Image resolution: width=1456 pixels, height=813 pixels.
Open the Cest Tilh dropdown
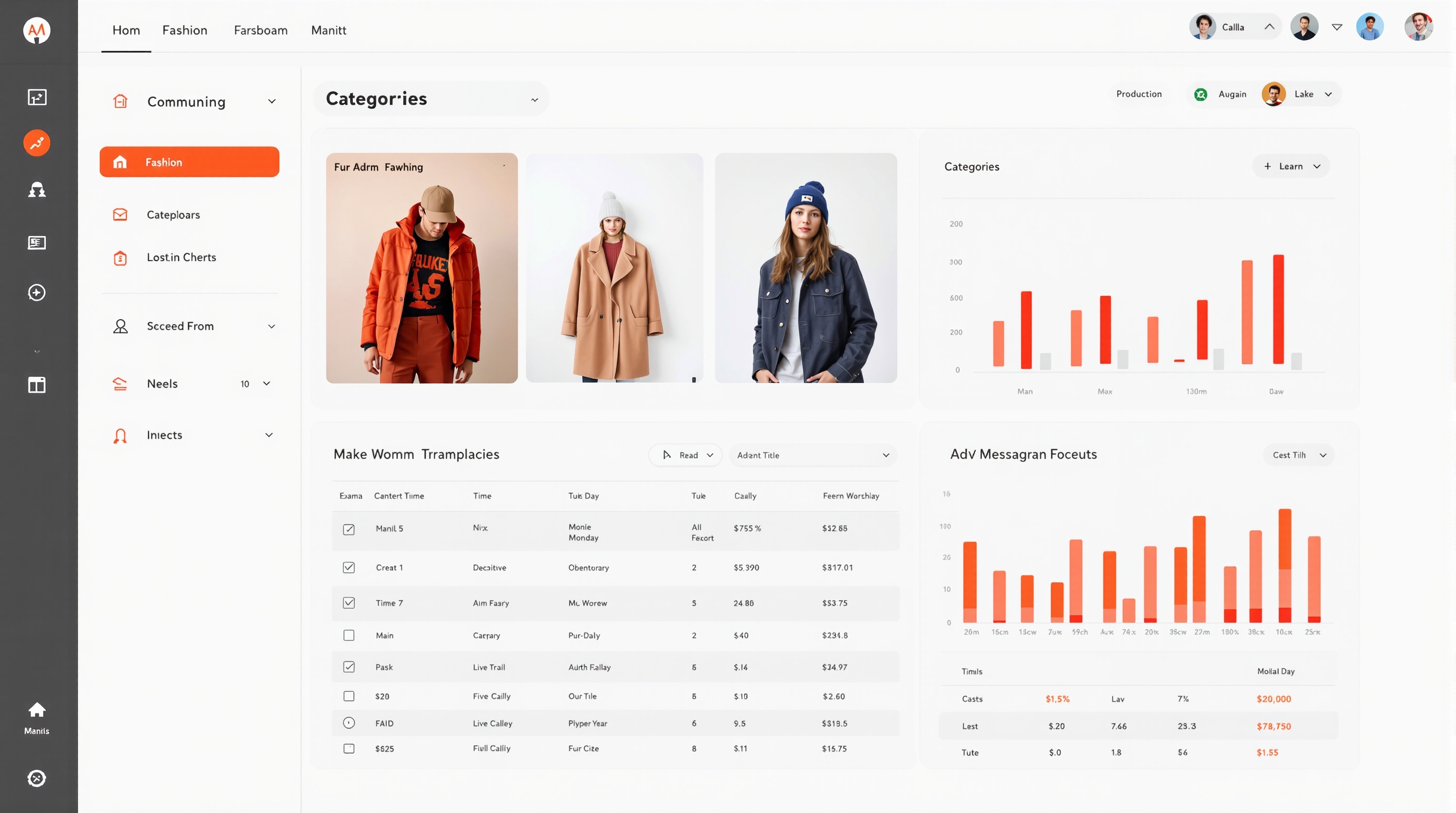click(1298, 455)
